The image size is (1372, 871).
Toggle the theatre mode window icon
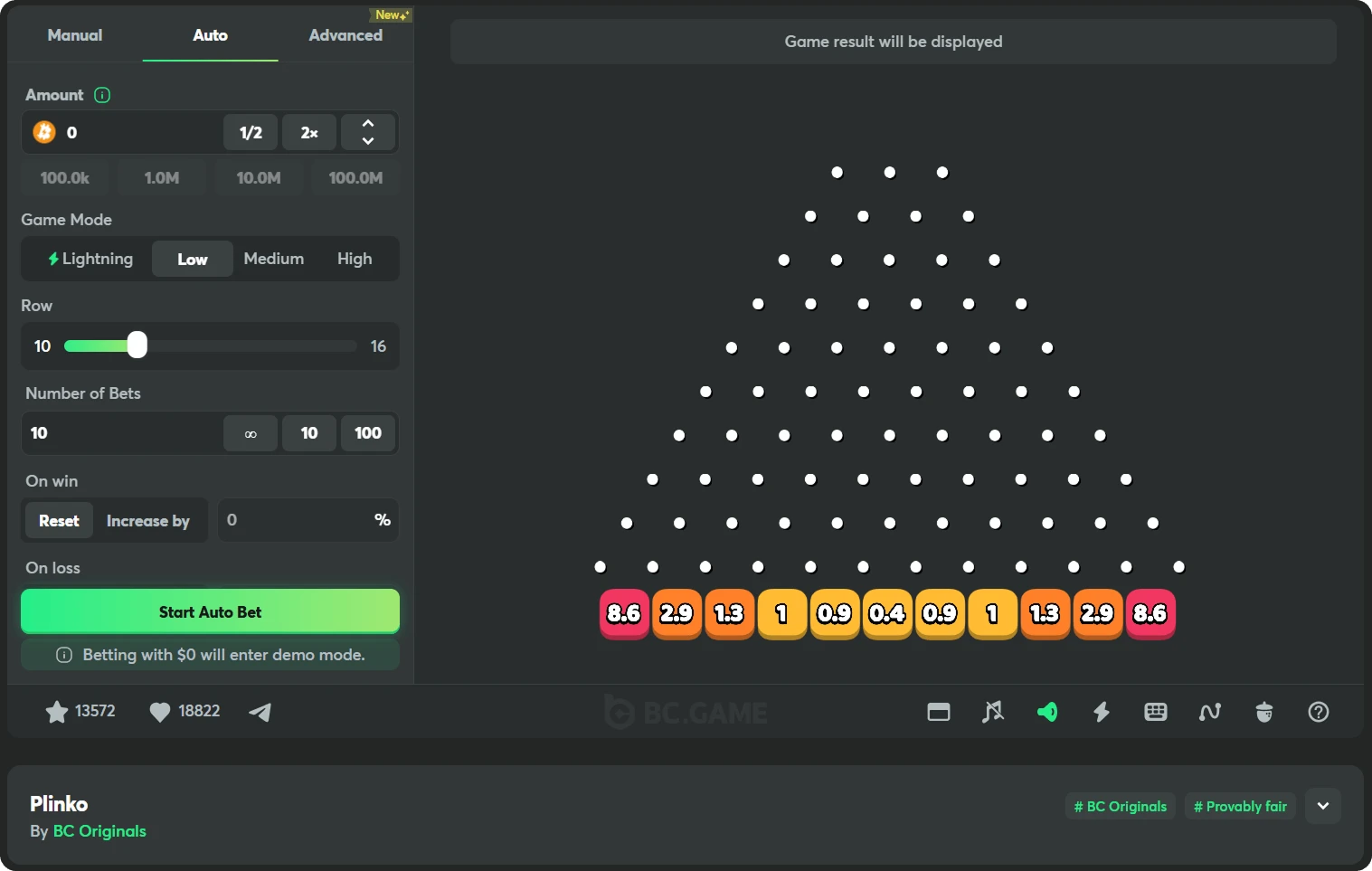coord(939,712)
